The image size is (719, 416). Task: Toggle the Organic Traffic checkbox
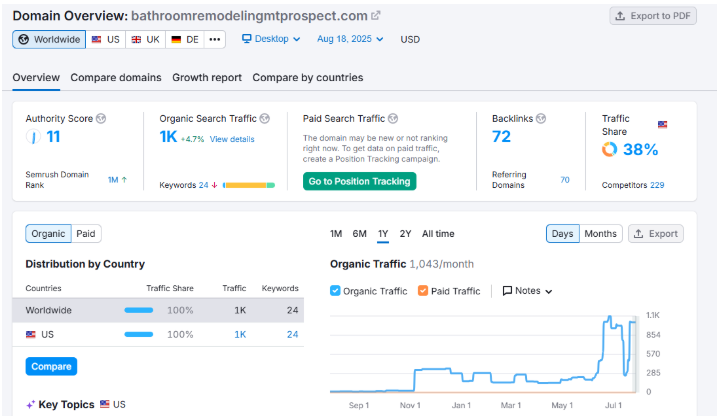tap(336, 291)
